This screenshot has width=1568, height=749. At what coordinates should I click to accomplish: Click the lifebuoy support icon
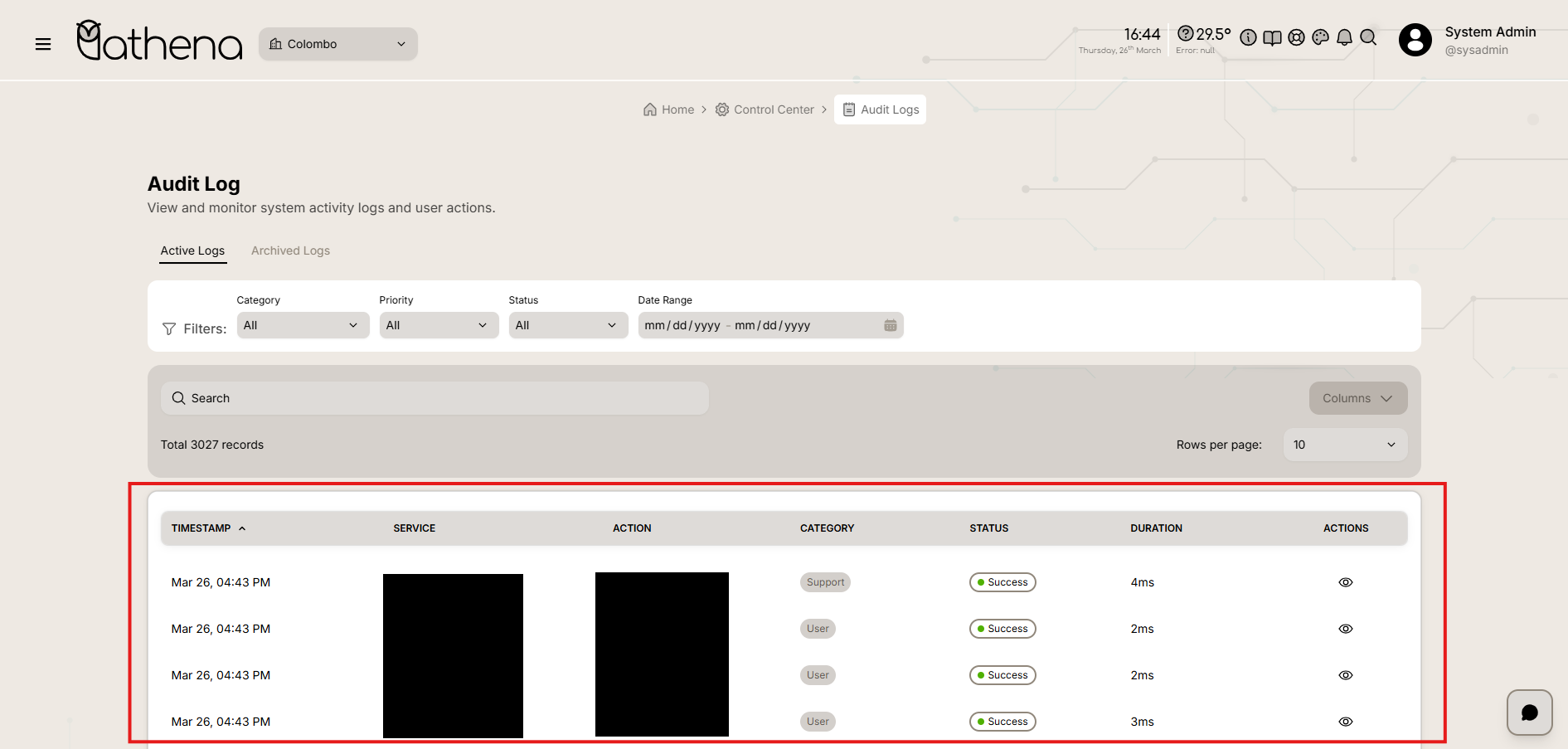pyautogui.click(x=1296, y=37)
